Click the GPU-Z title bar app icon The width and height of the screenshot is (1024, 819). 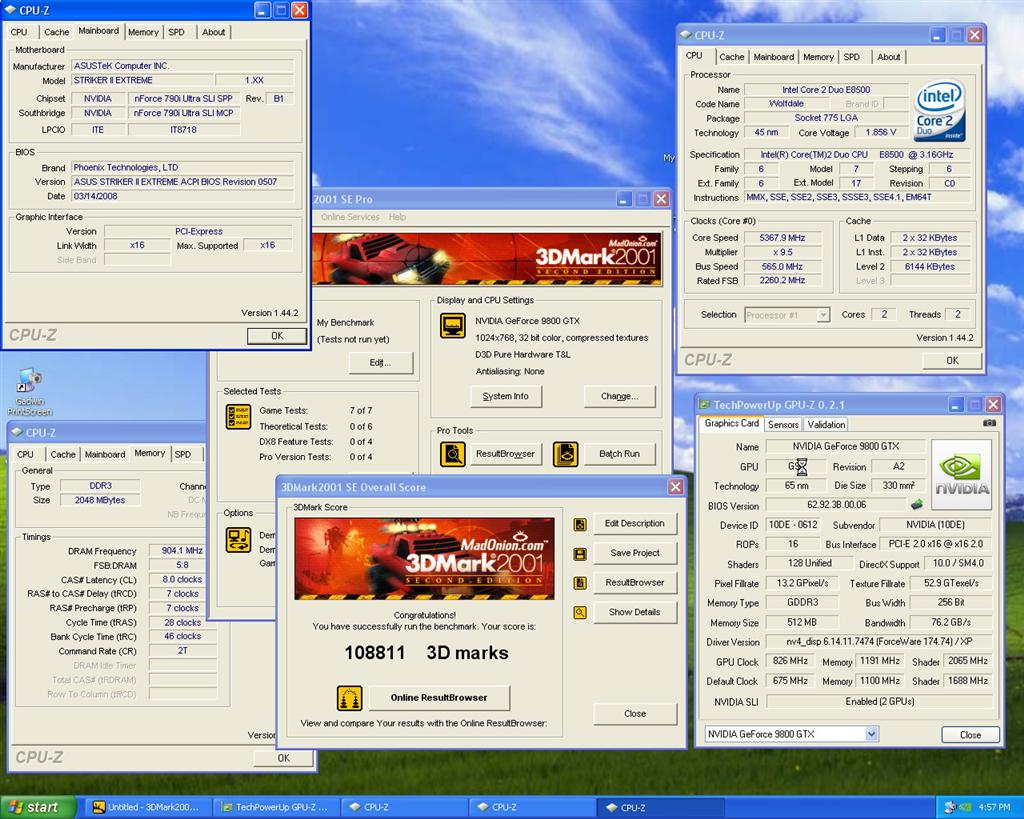click(x=705, y=405)
